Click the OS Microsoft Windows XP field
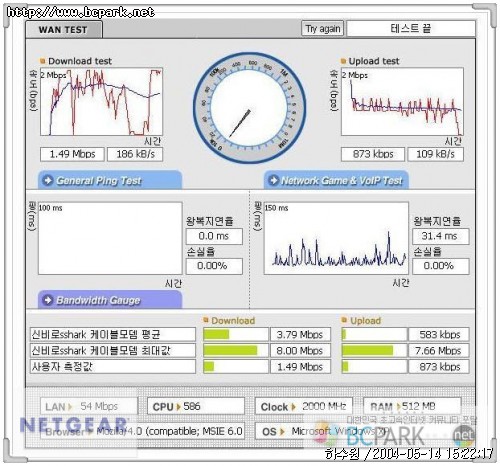Viewport: 500px width, 466px height. 358,432
